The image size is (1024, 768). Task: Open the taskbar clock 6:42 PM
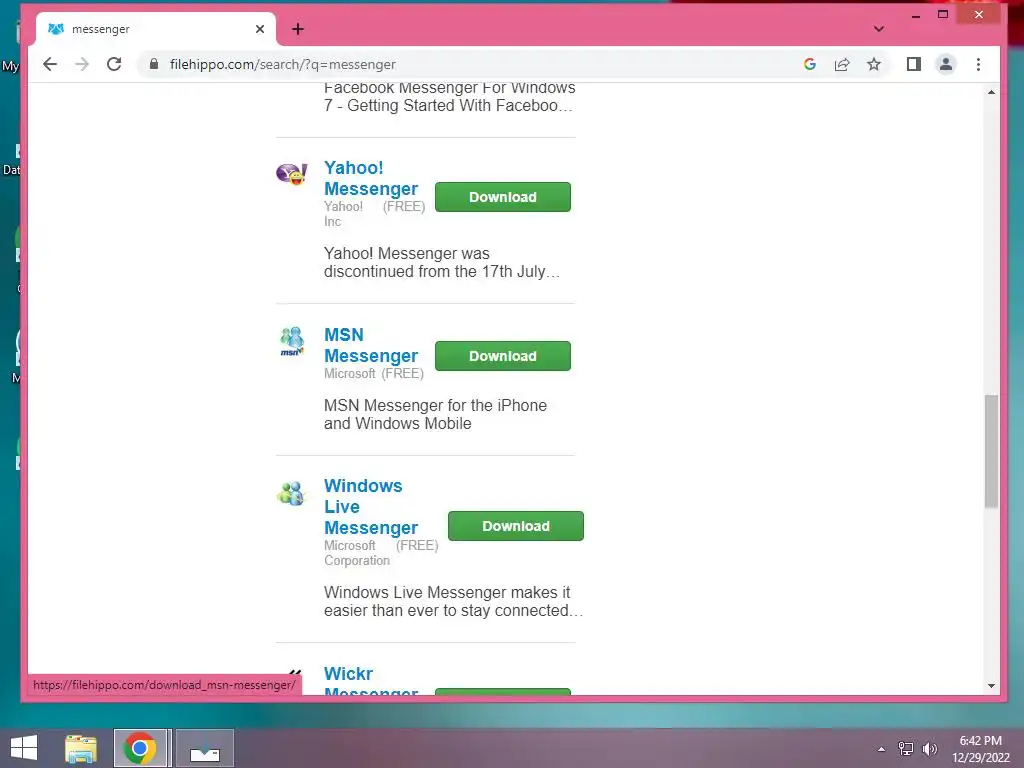click(980, 749)
